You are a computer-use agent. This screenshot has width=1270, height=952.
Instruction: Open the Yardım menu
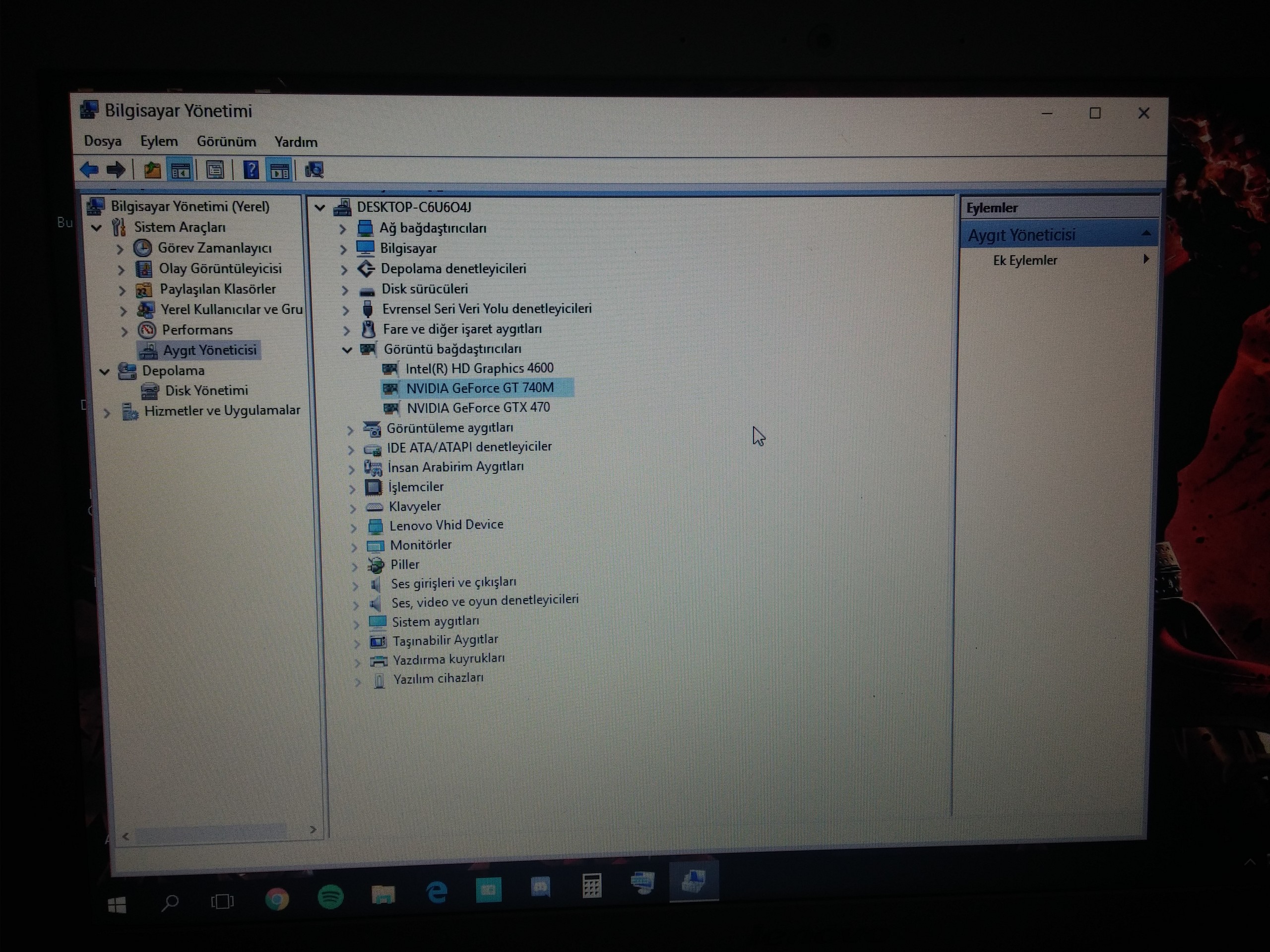[x=296, y=142]
